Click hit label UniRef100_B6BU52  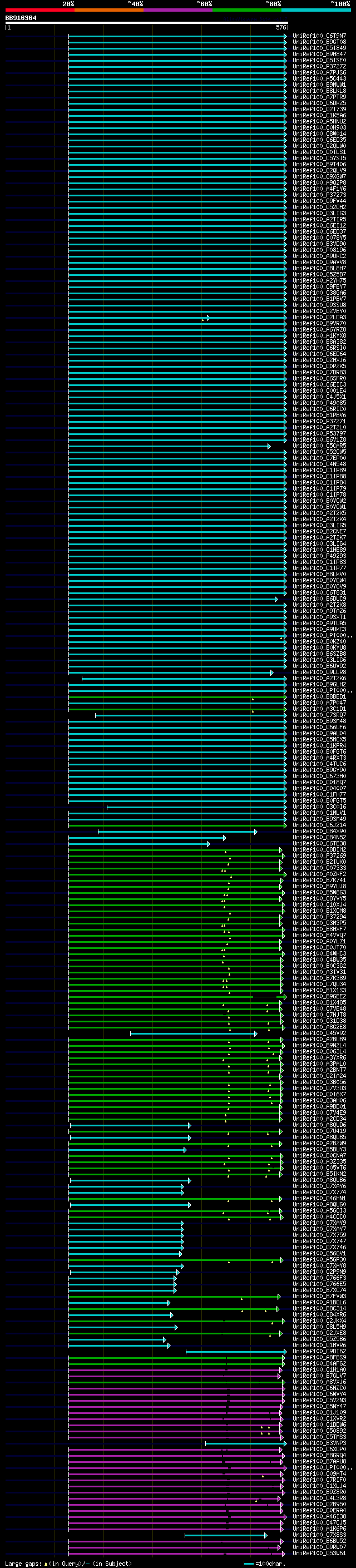319,1541
